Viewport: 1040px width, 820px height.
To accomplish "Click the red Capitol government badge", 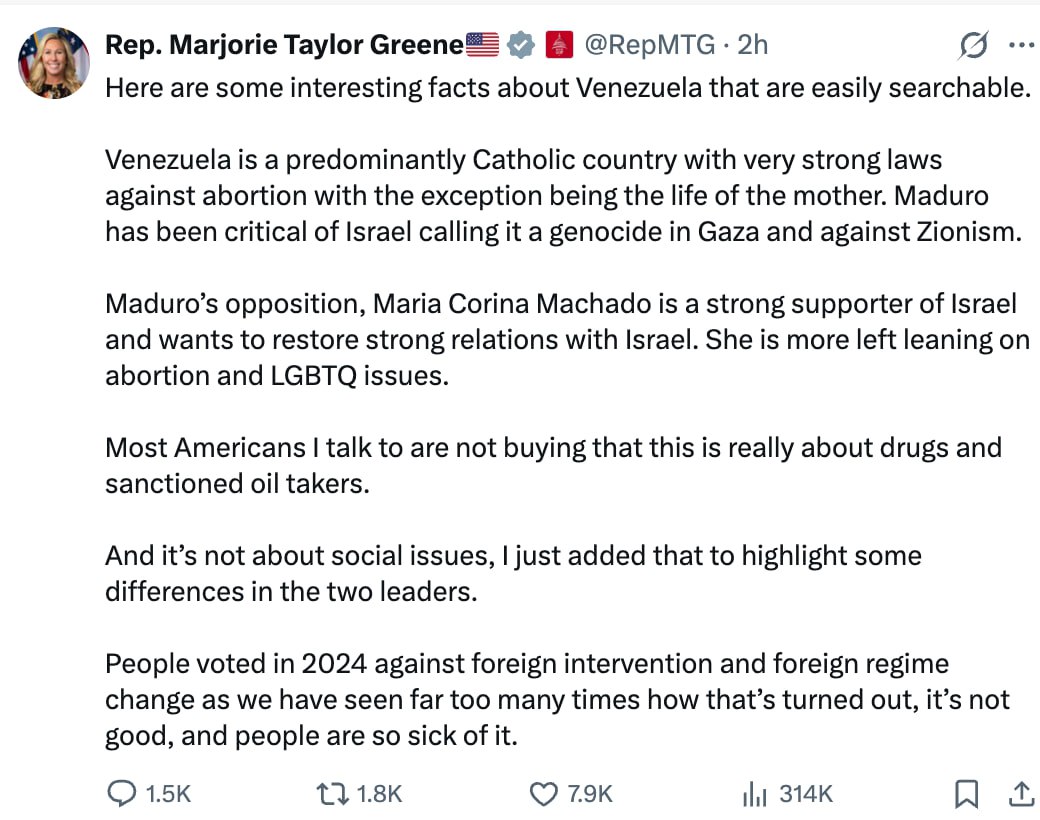I will 558,45.
